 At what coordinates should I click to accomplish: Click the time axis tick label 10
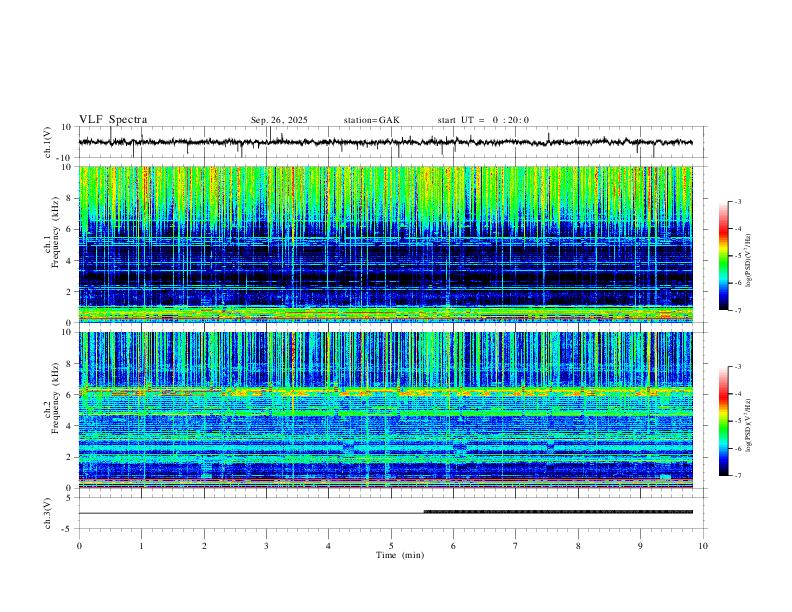(703, 546)
